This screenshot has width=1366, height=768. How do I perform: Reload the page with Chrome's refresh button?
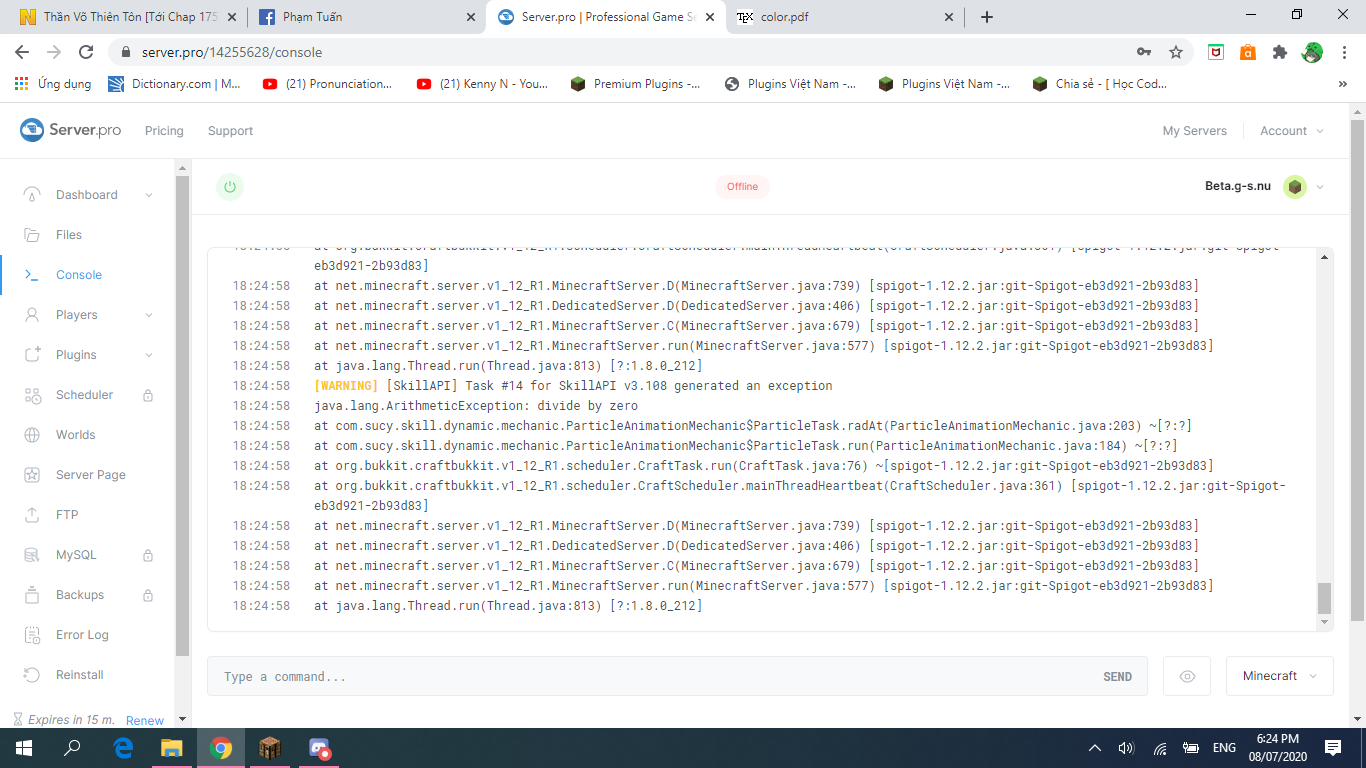(x=86, y=52)
